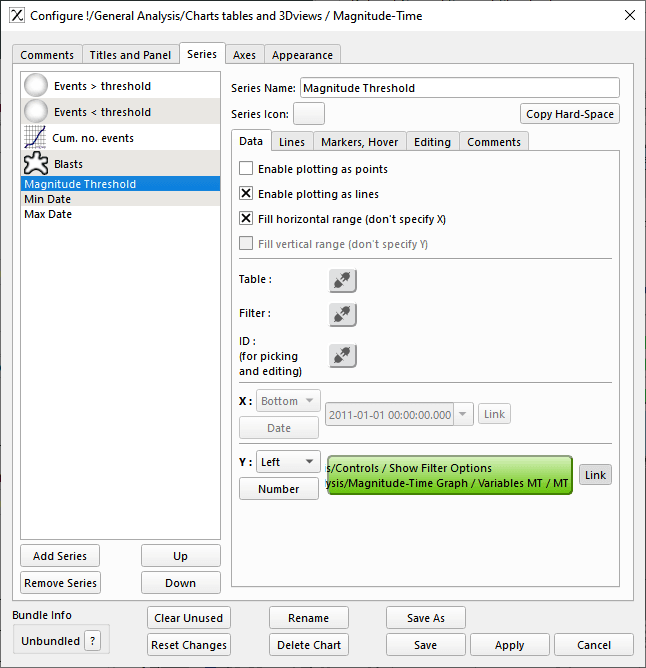Click the ID link picker icon
The height and width of the screenshot is (668, 646).
[x=343, y=355]
